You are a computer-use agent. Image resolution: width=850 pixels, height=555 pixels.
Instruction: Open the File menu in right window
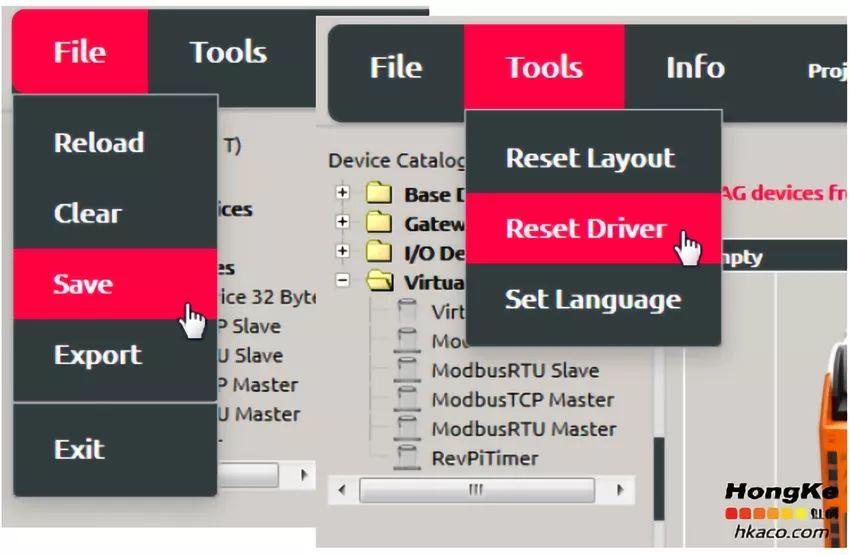[x=396, y=67]
